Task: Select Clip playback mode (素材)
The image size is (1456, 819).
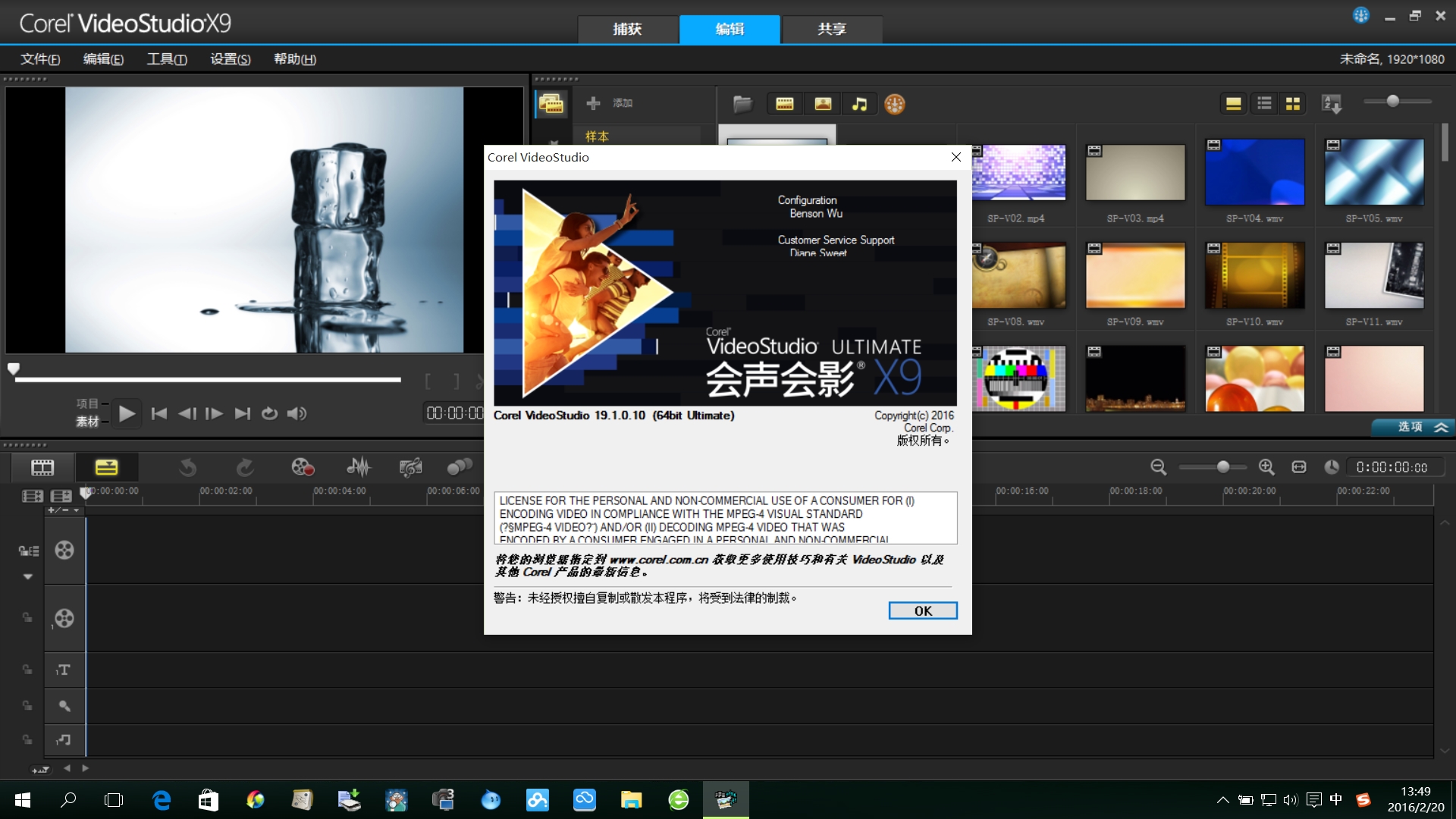Action: click(87, 422)
